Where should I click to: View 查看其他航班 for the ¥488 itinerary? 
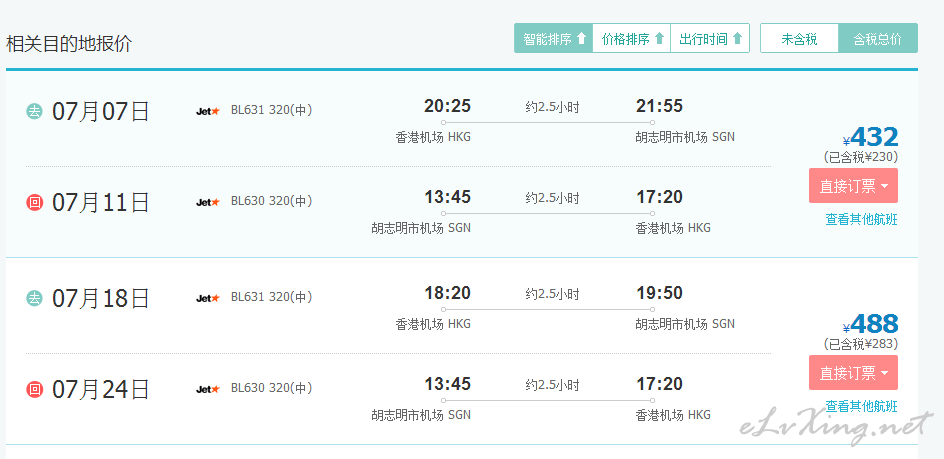pyautogui.click(x=861, y=407)
